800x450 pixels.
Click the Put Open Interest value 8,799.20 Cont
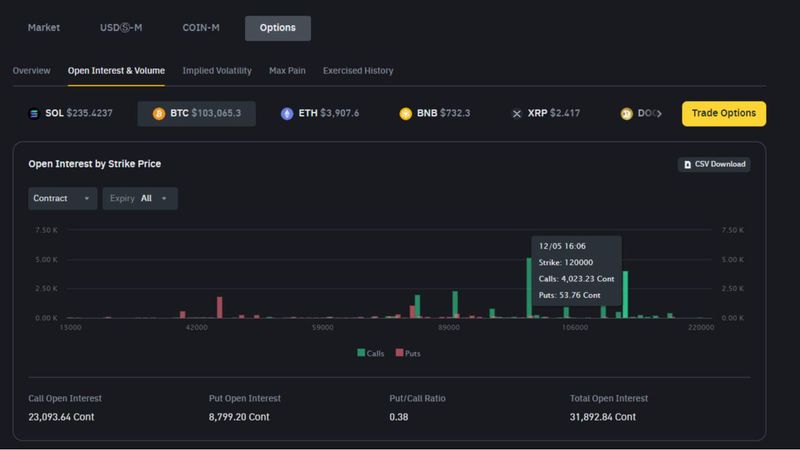tap(239, 417)
